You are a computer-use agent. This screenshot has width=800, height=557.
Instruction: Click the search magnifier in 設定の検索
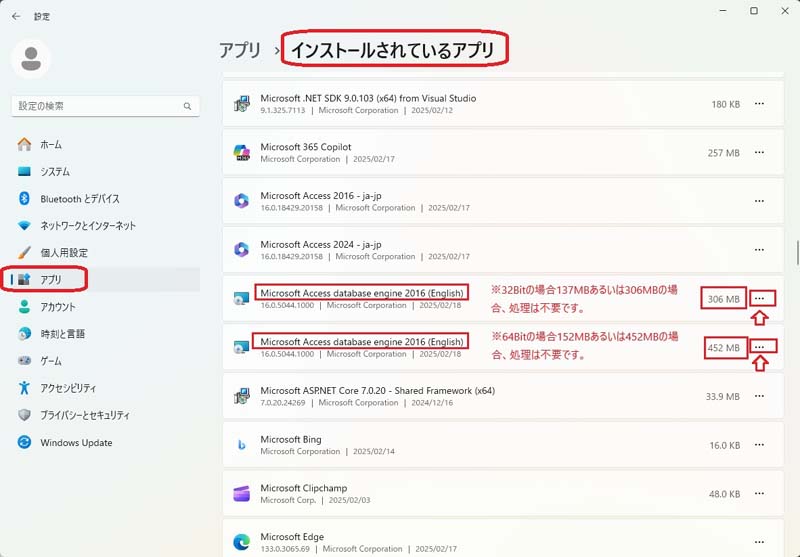[187, 106]
